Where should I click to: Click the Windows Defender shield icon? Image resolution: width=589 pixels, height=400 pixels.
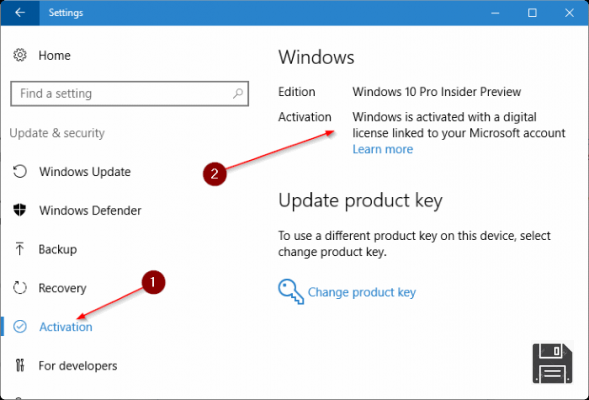pyautogui.click(x=20, y=210)
